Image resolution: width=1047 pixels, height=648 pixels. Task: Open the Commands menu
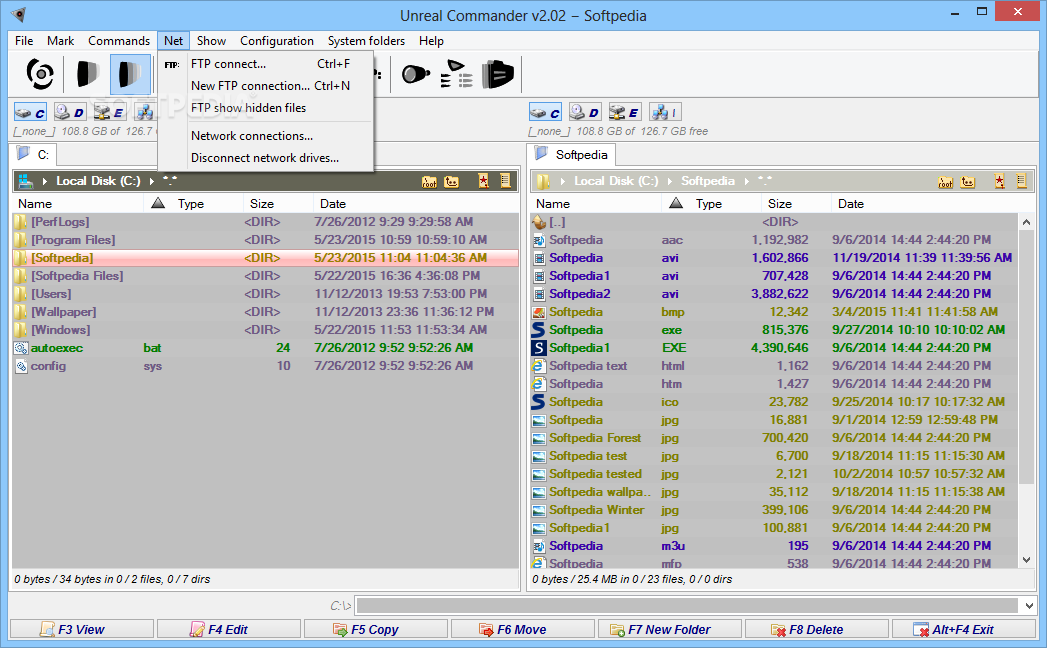pos(119,41)
